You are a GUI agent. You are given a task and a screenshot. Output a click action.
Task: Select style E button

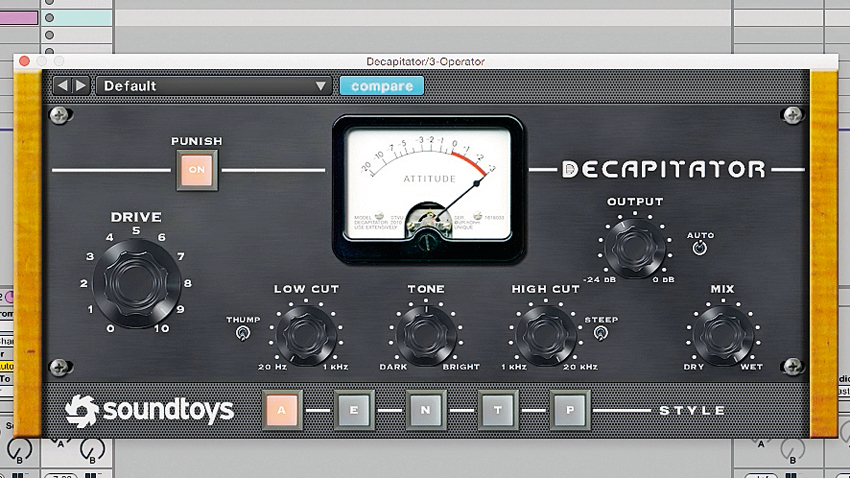click(x=353, y=410)
